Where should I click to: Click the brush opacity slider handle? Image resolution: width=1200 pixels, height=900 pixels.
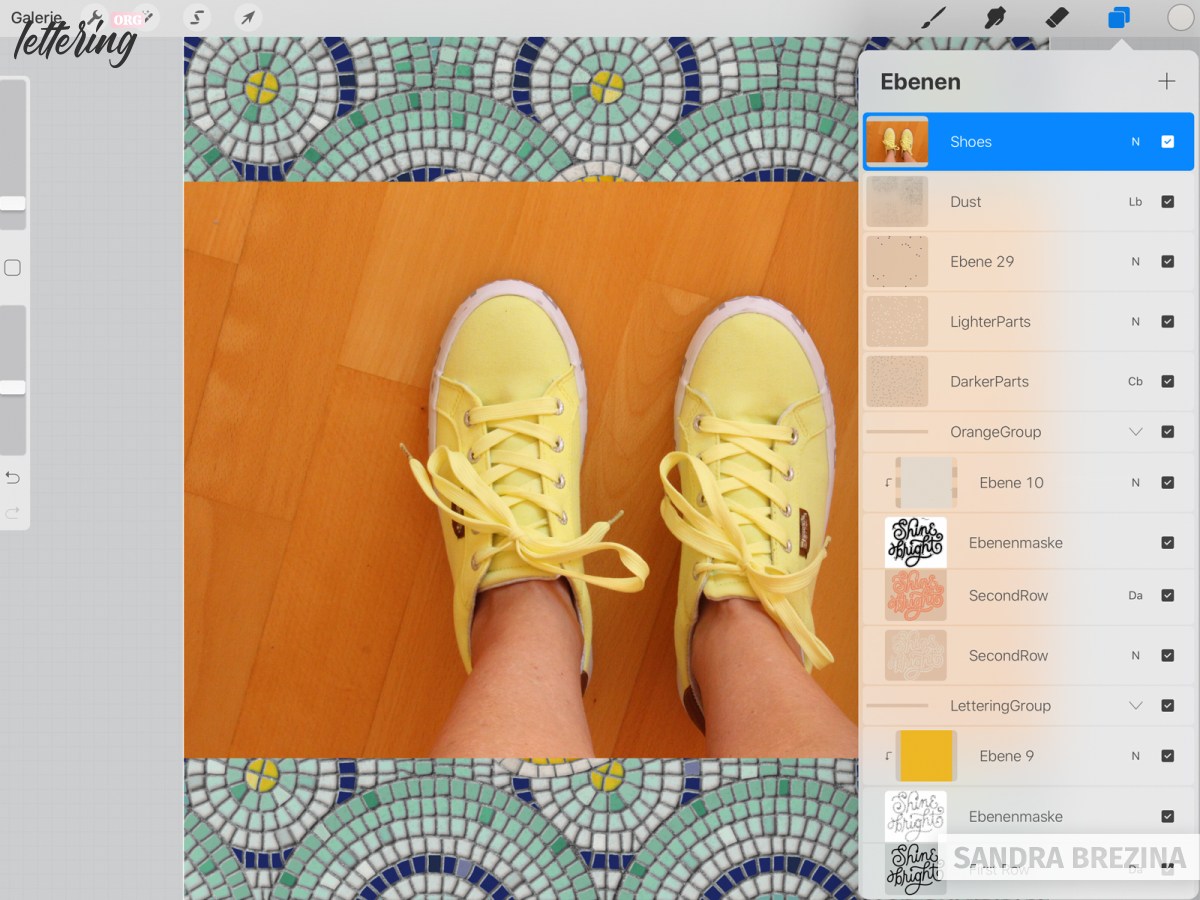pos(12,387)
